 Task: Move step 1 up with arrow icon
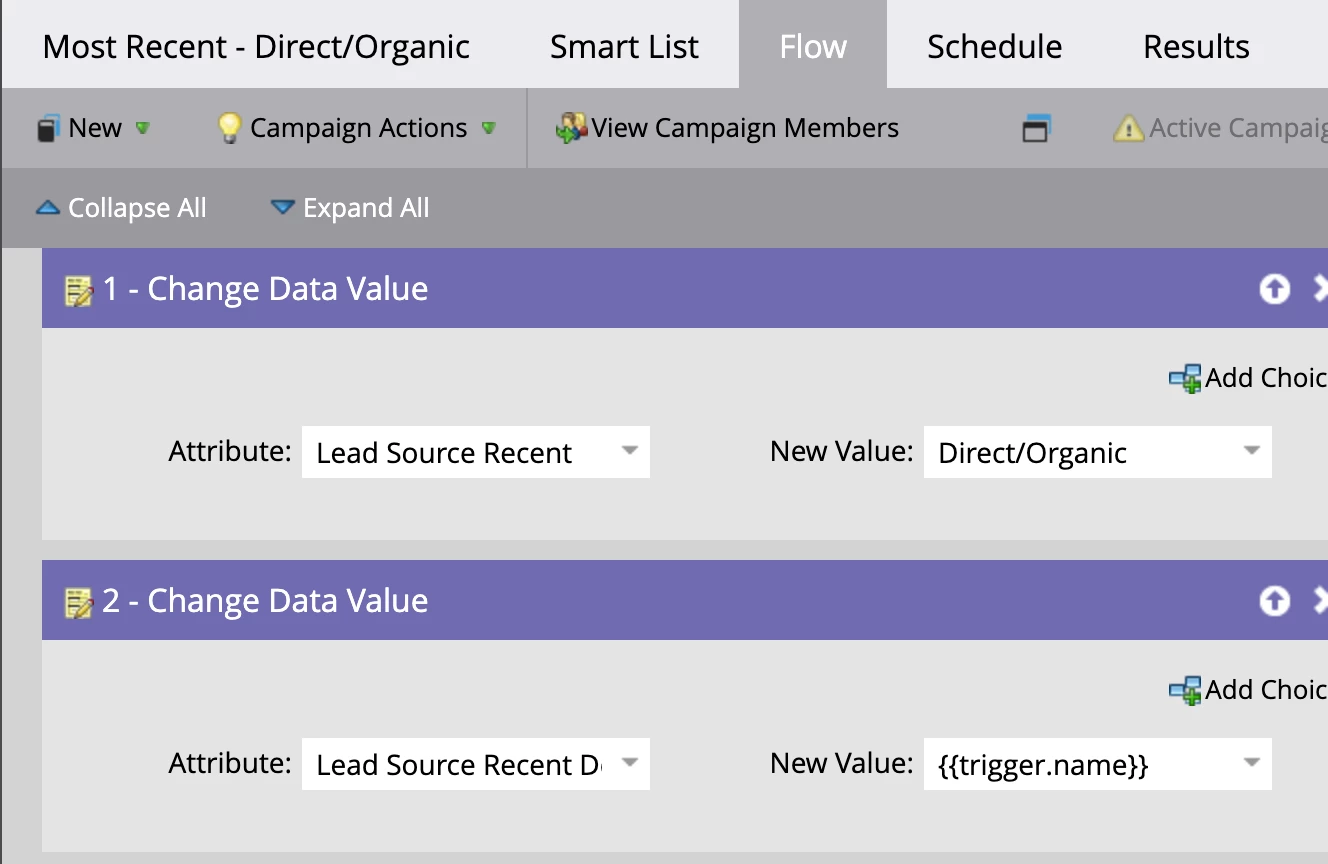tap(1274, 289)
